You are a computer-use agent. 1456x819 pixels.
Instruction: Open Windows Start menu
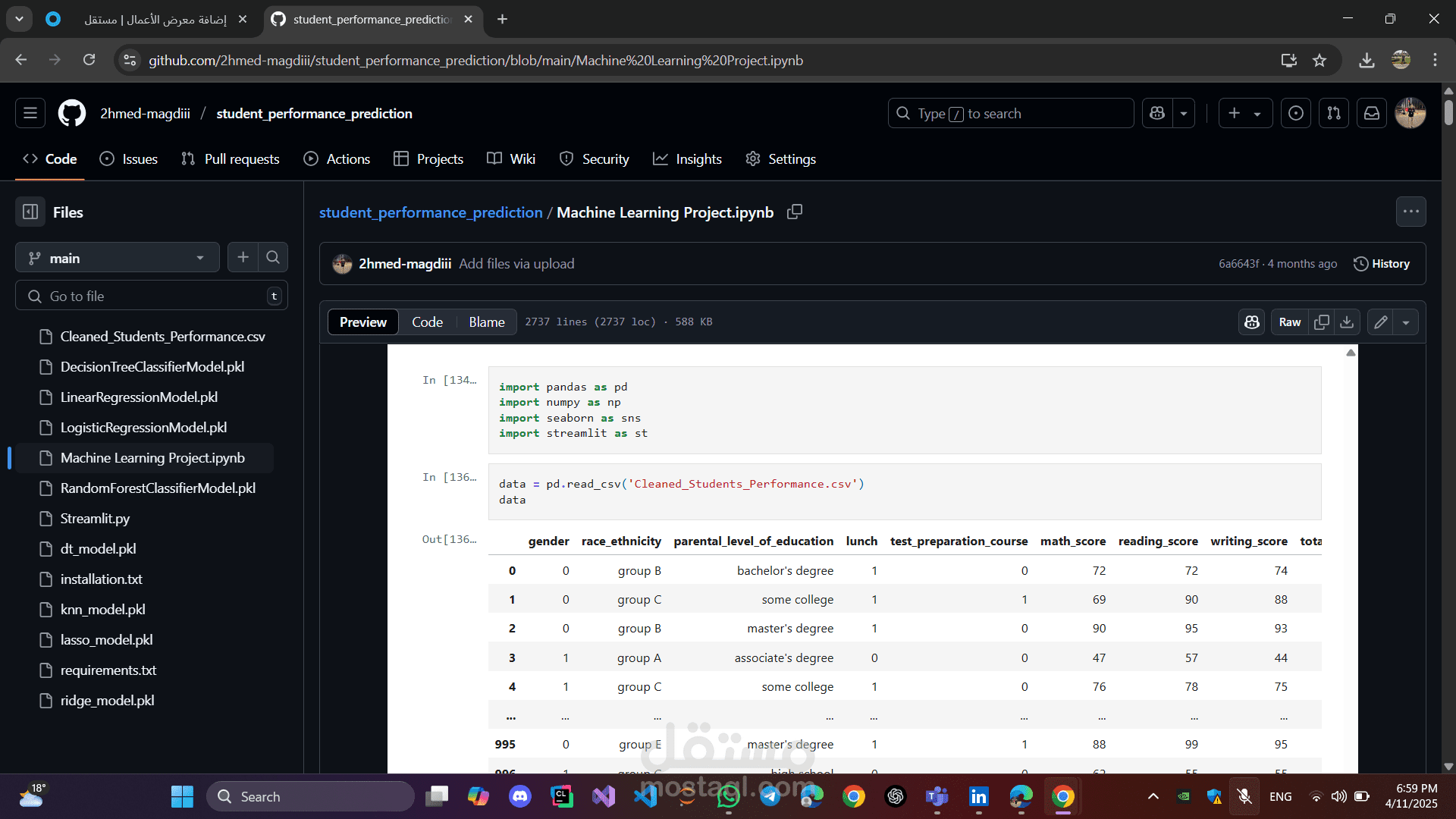pyautogui.click(x=182, y=796)
